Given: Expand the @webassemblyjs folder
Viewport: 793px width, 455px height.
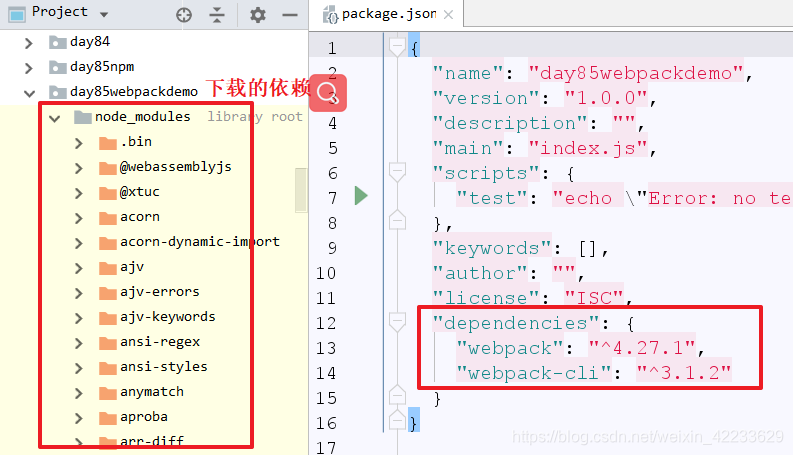Looking at the screenshot, I should coord(78,168).
